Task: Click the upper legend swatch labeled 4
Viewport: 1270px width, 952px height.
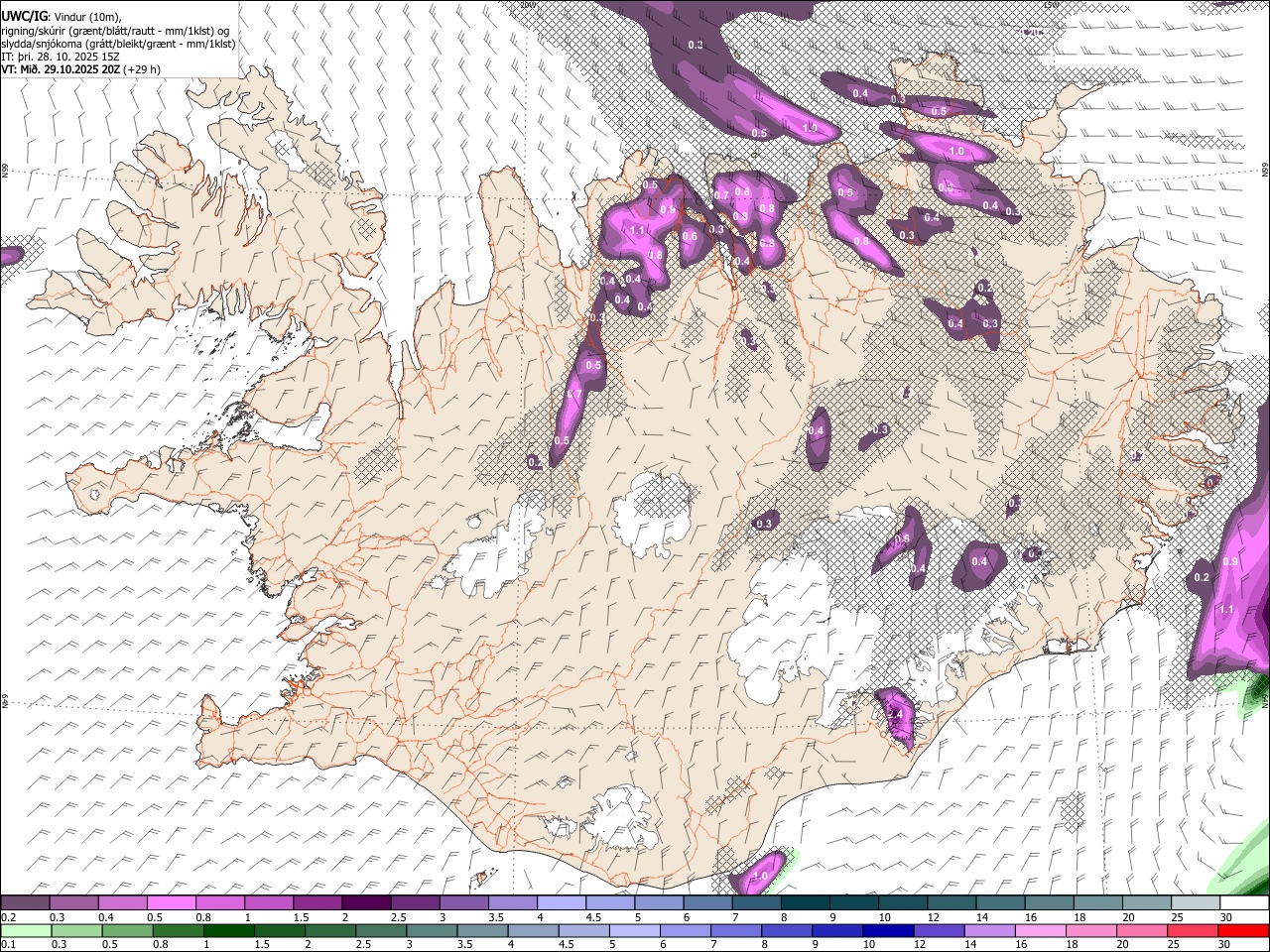Action: click(x=562, y=902)
